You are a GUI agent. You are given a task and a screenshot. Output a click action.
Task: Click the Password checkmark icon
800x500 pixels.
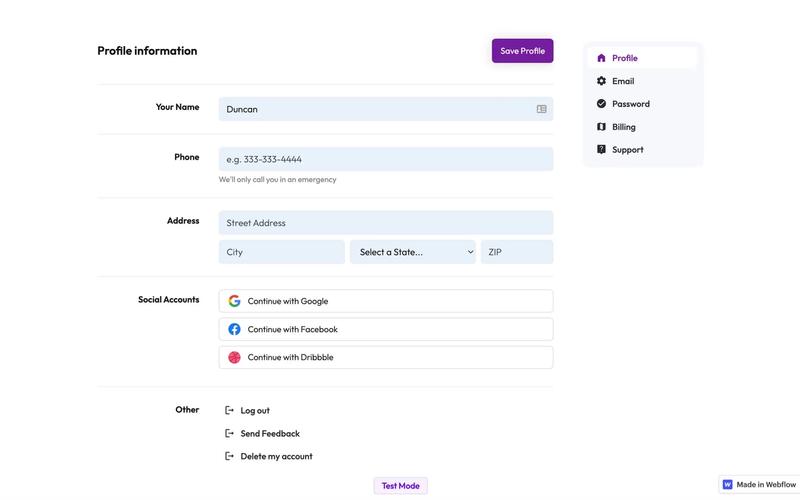coord(601,104)
